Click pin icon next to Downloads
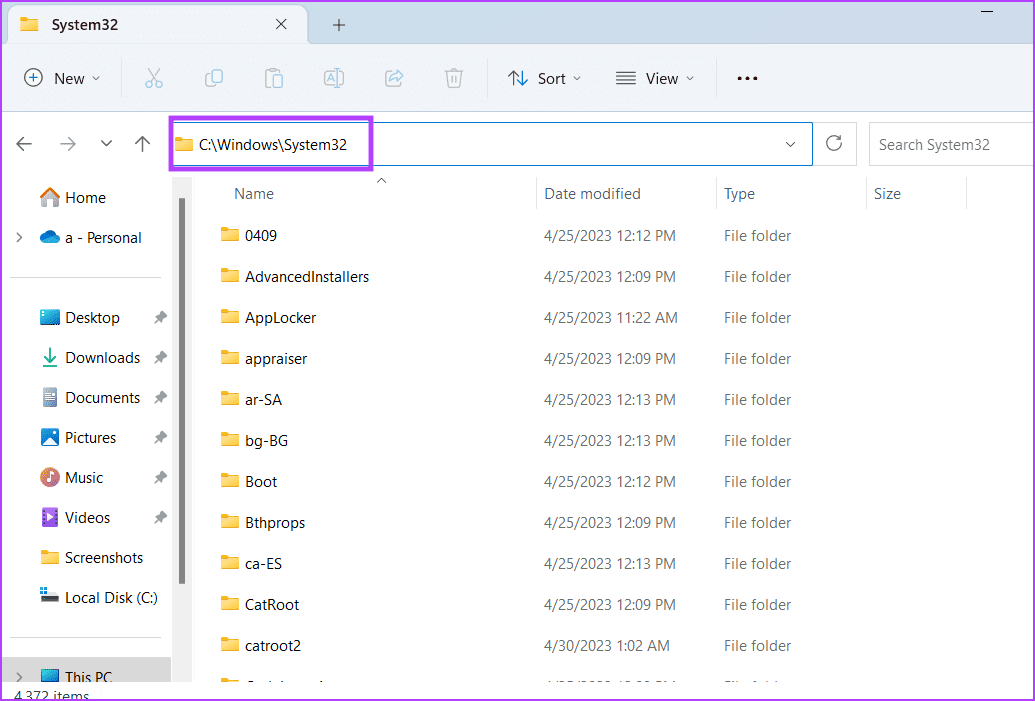Image resolution: width=1035 pixels, height=701 pixels. point(160,358)
